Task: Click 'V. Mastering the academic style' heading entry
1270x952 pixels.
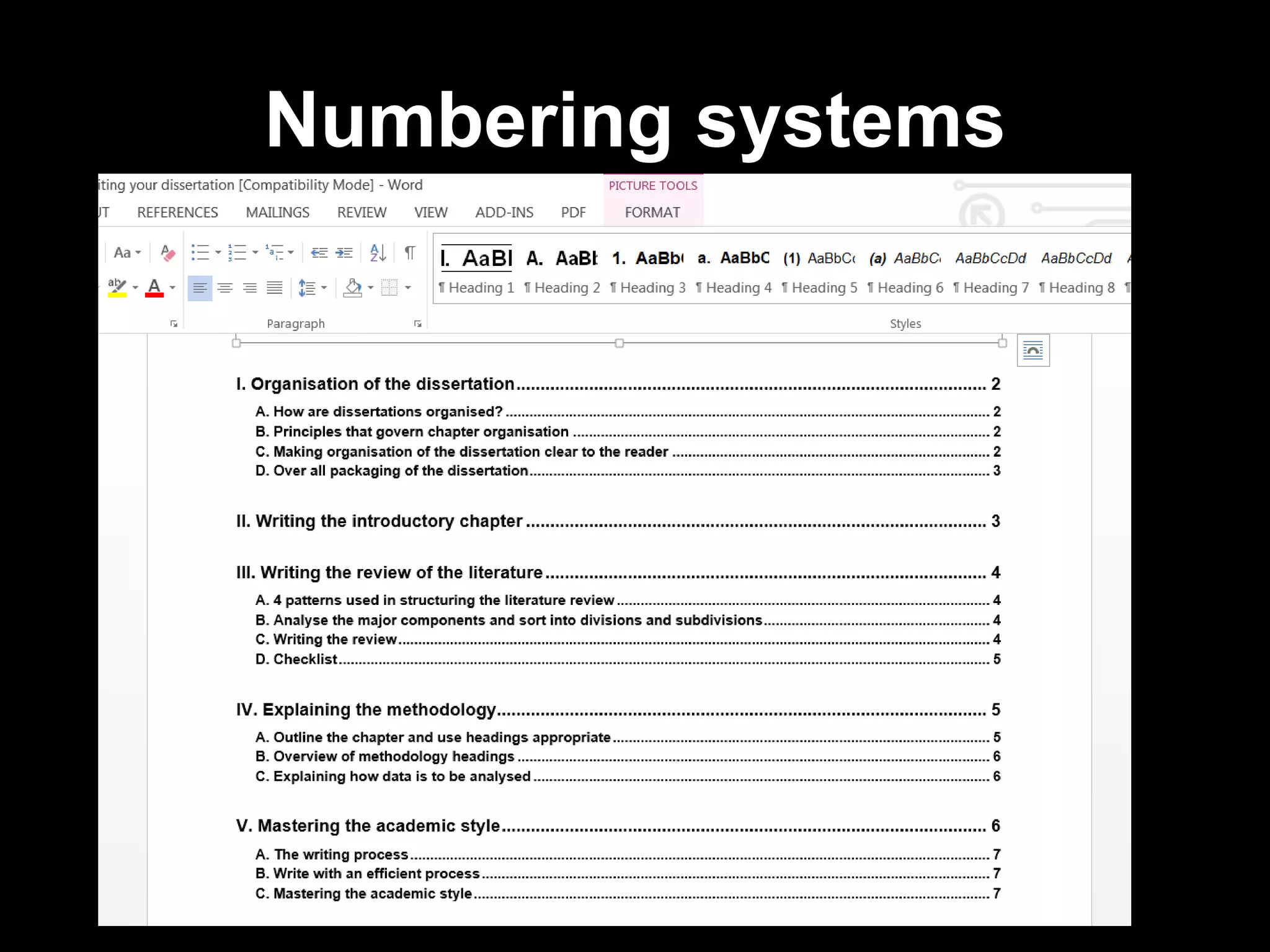Action: pos(618,826)
